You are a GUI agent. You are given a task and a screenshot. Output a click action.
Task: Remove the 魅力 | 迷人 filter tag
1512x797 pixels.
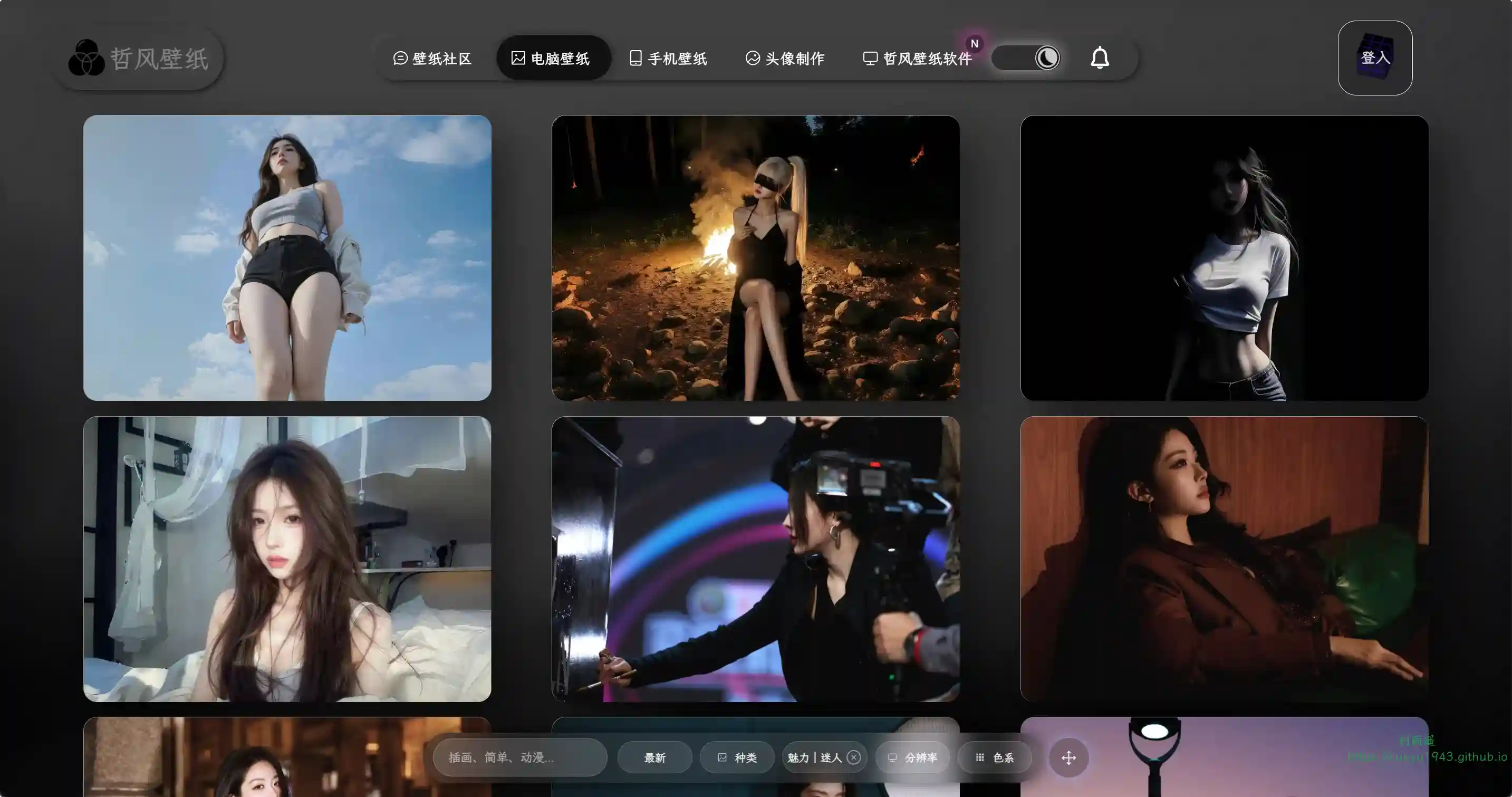point(854,757)
